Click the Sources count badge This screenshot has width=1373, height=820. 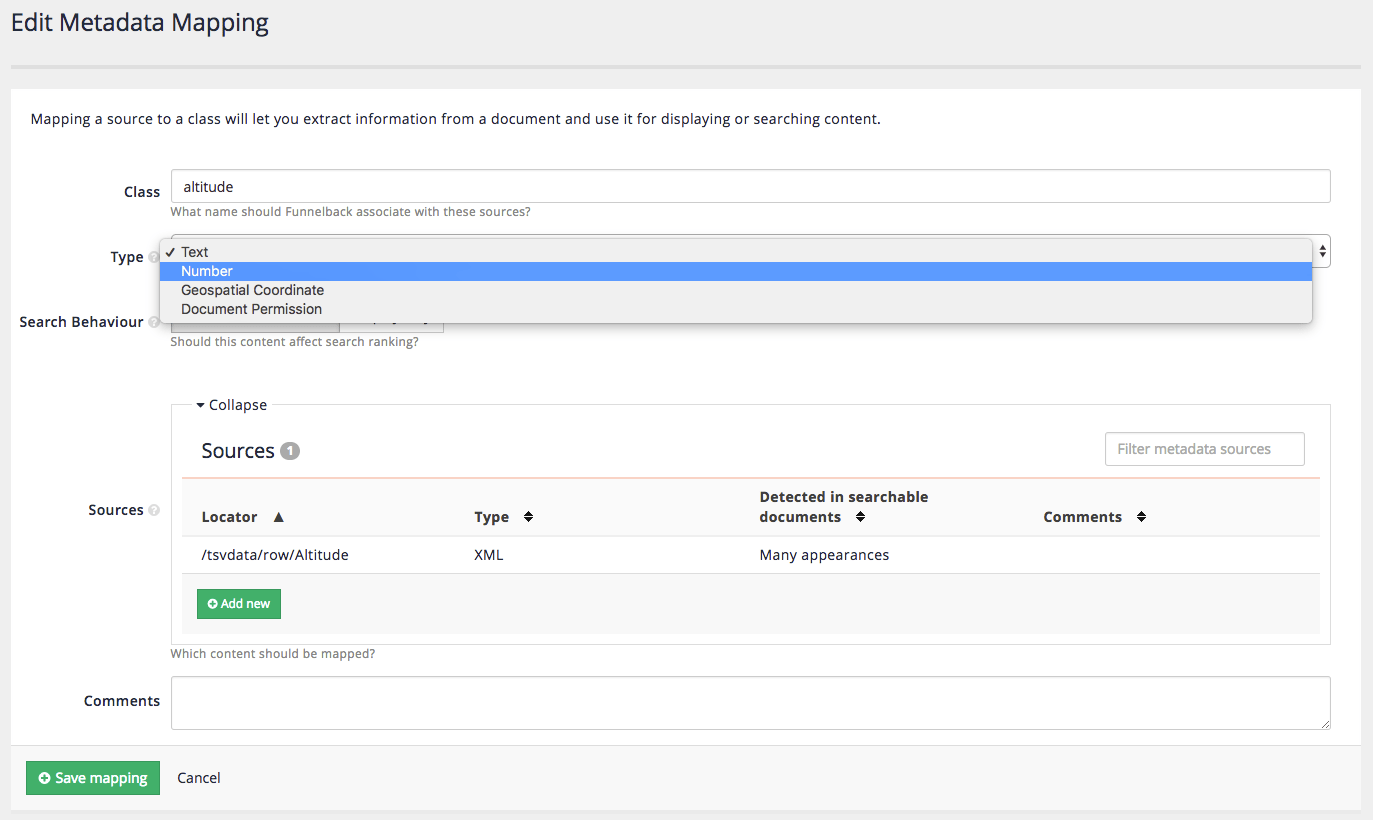coord(290,451)
